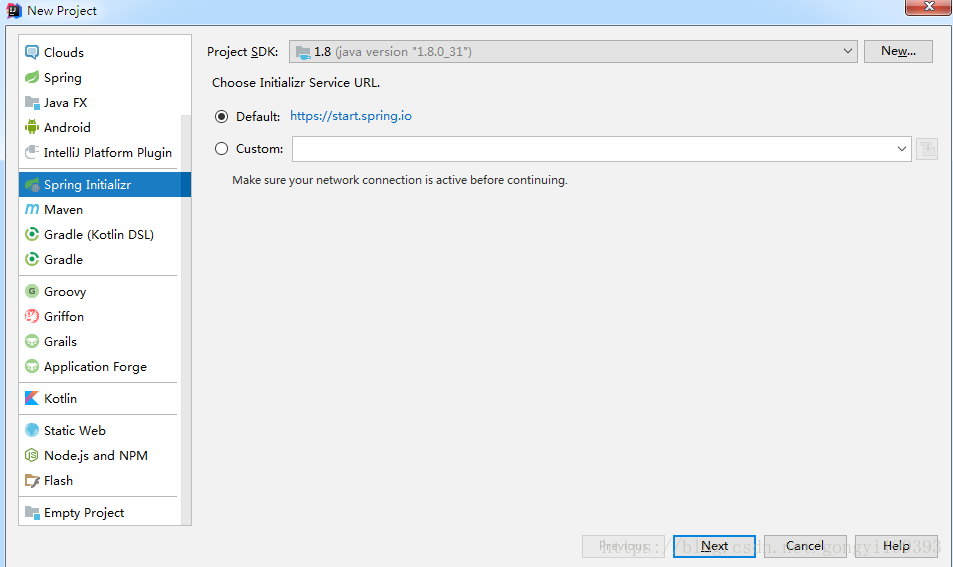
Task: Click the New... SDK button
Action: click(898, 51)
